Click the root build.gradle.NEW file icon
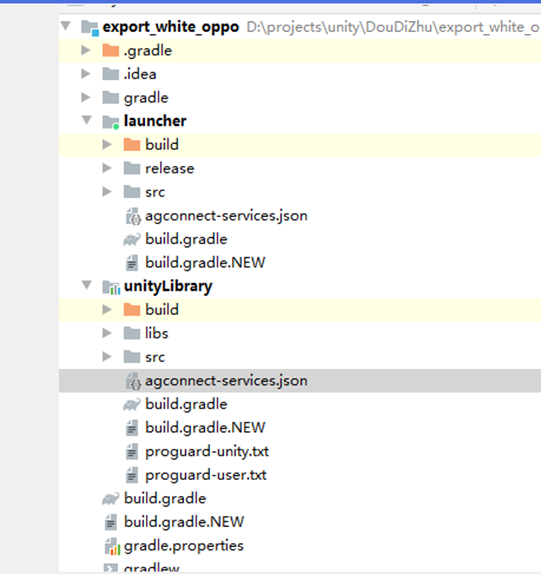541x574 pixels. pyautogui.click(x=111, y=522)
